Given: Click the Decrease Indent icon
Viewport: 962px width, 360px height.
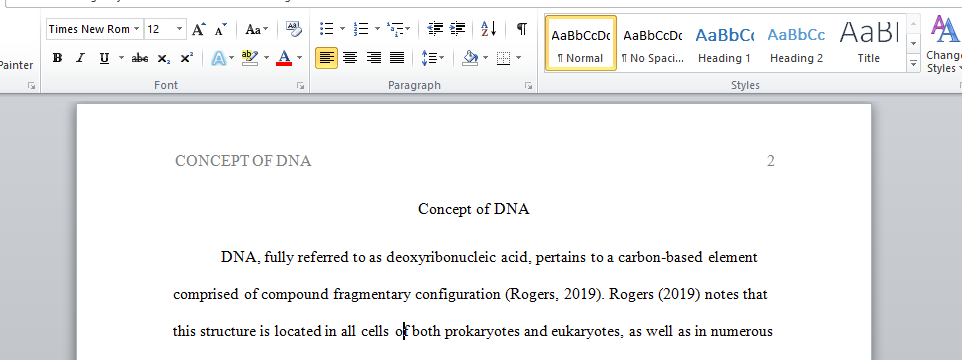Looking at the screenshot, I should (x=436, y=29).
